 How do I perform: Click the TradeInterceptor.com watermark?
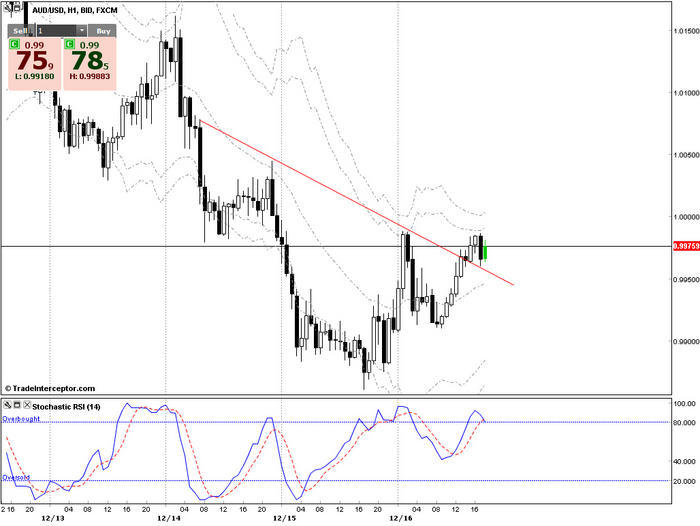click(50, 388)
